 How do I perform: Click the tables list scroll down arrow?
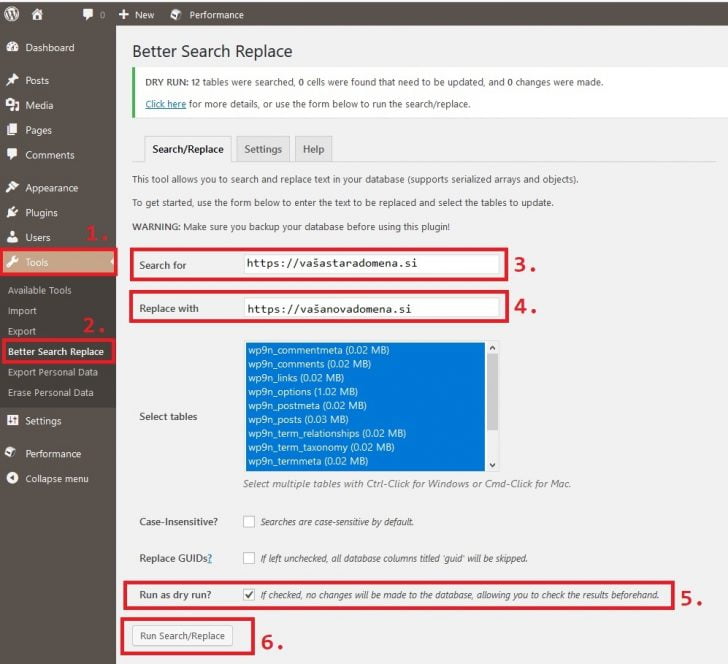[493, 465]
